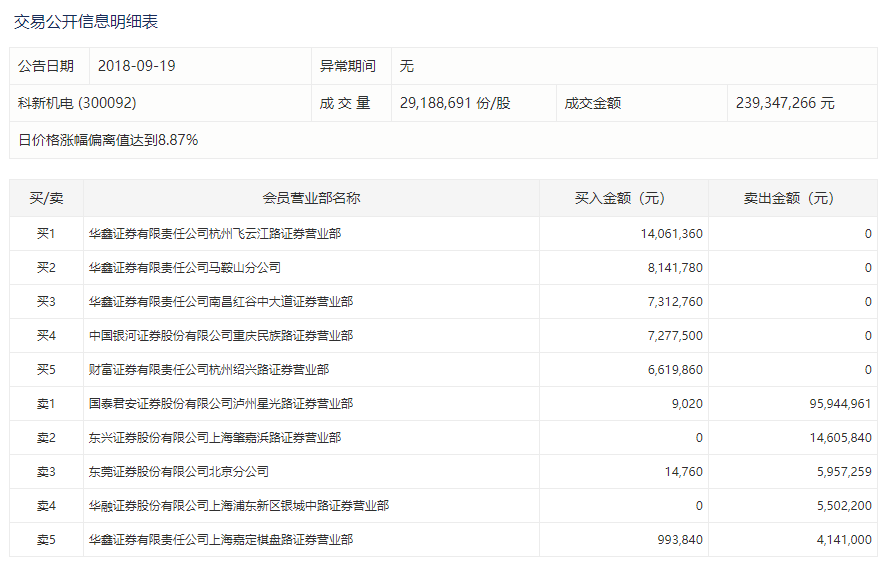885x564 pixels.
Task: Click the 会员营业部名称 column header
Action: coord(311,198)
